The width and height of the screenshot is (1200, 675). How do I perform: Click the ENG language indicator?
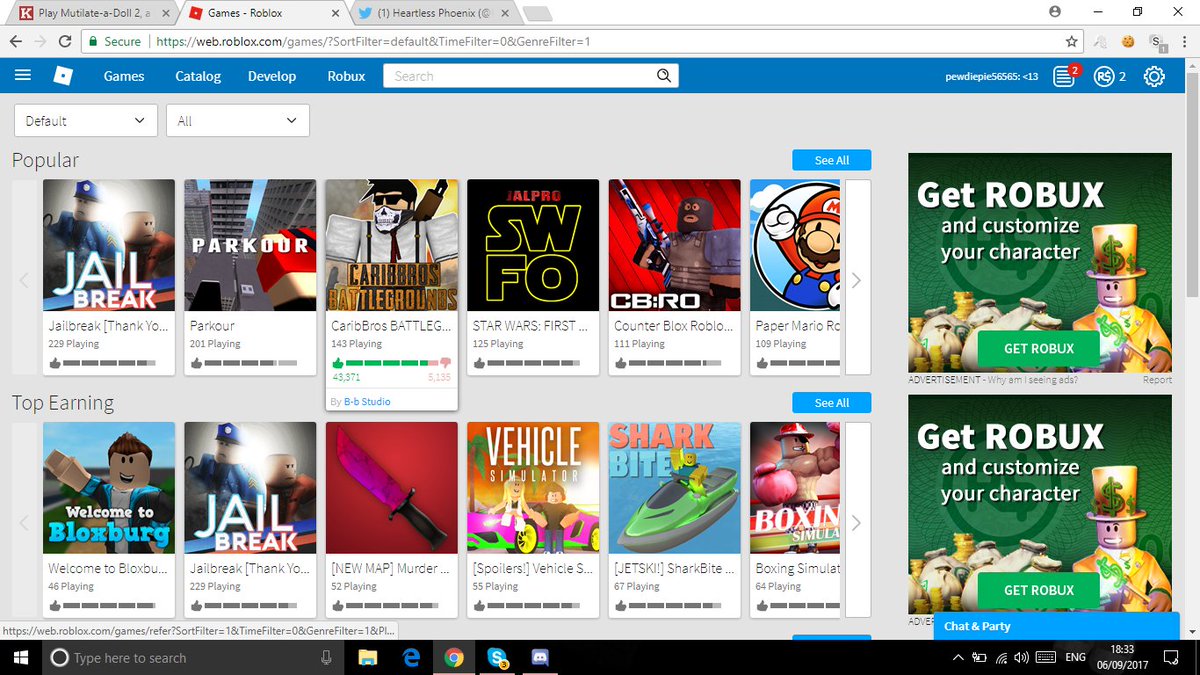tap(1075, 657)
